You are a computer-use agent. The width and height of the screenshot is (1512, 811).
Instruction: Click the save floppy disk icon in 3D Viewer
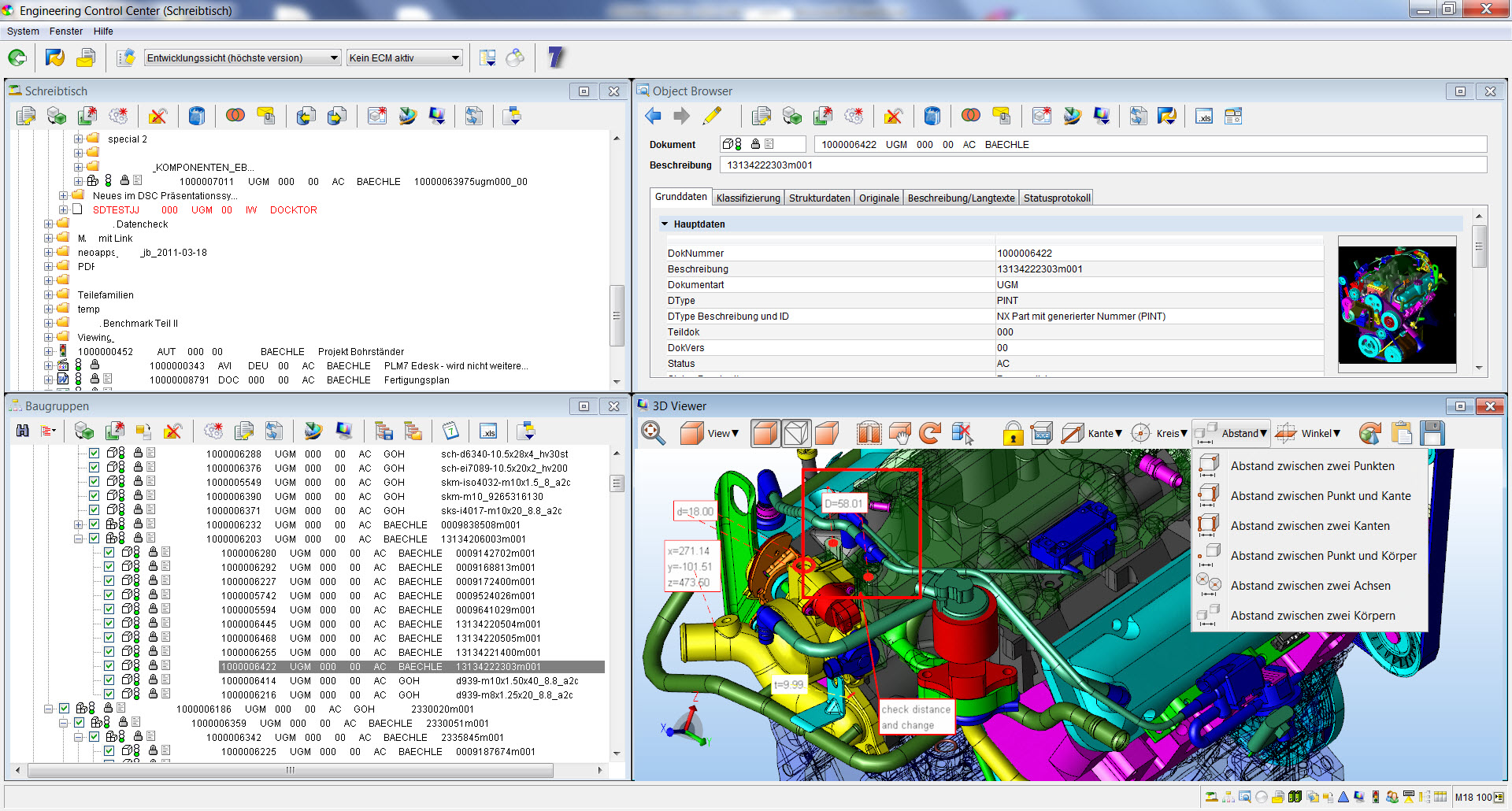click(1432, 433)
